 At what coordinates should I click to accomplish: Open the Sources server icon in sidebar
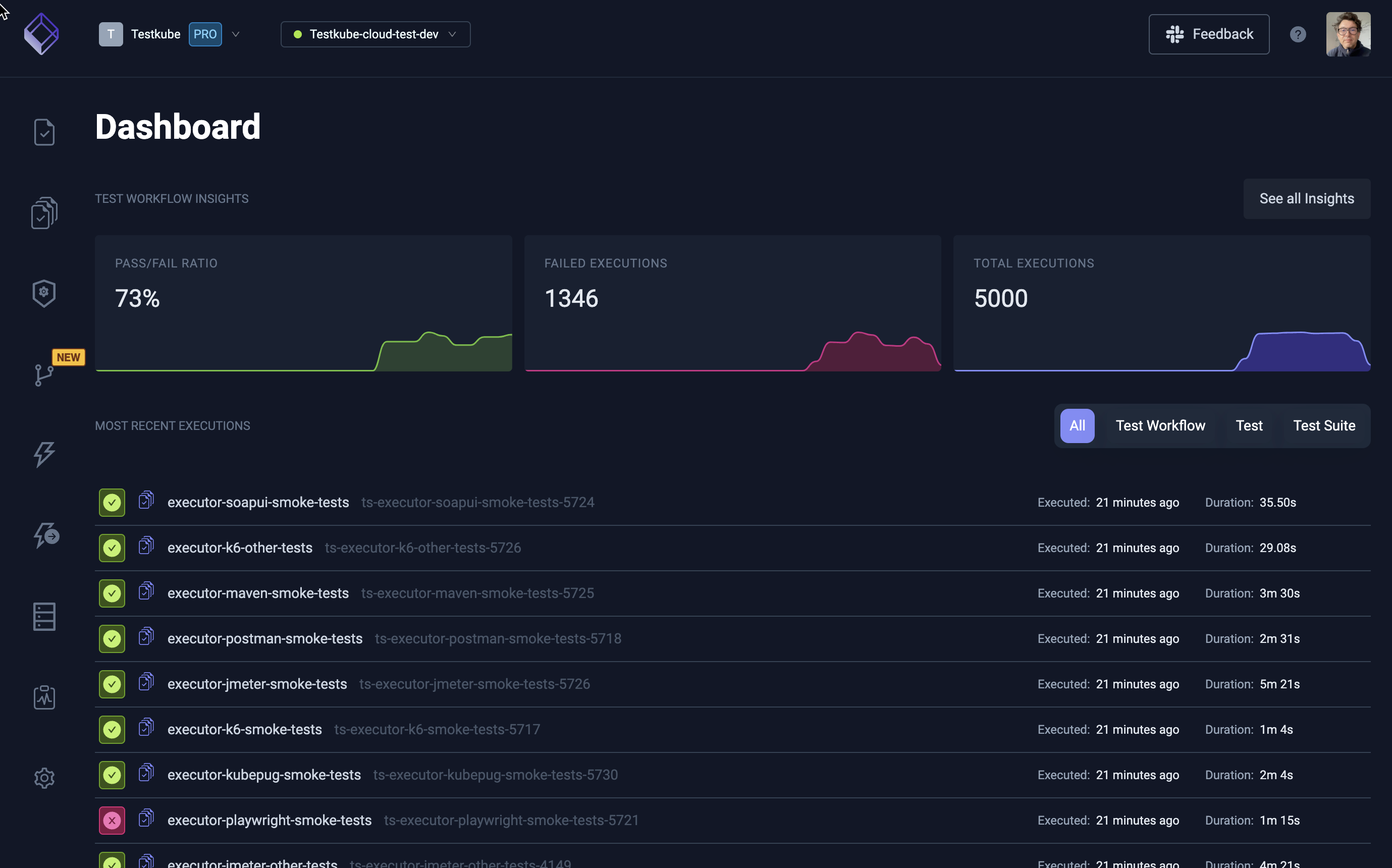coord(44,617)
